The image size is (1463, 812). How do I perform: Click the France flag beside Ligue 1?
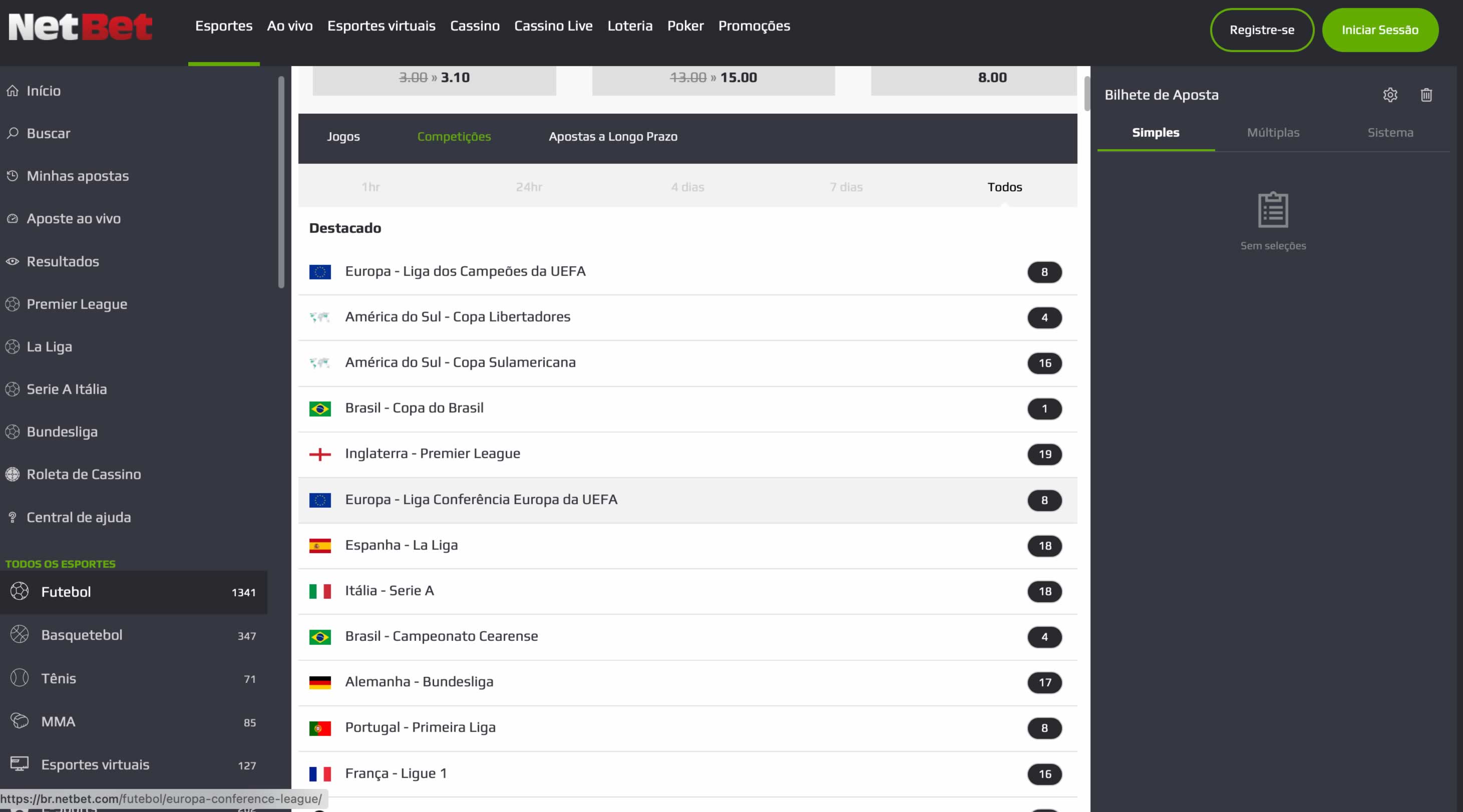[x=320, y=774]
